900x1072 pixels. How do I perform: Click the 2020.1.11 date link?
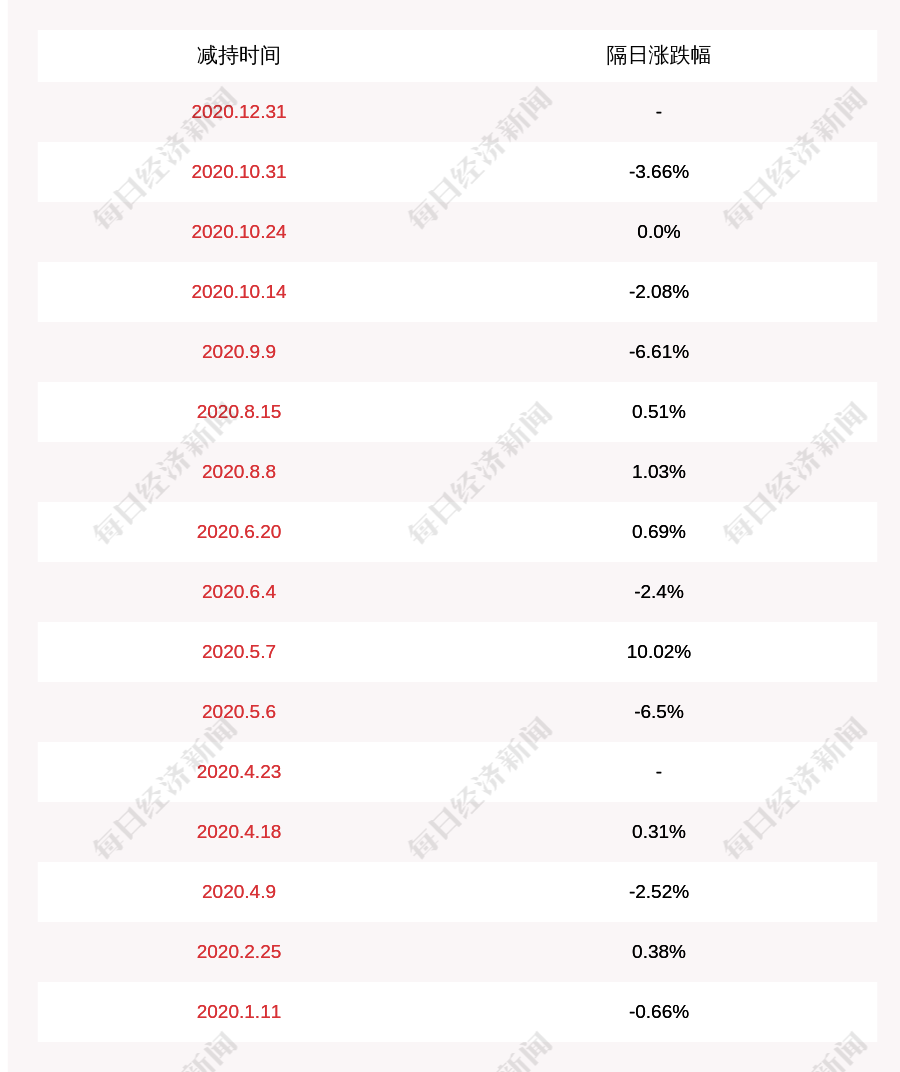[x=238, y=1012]
